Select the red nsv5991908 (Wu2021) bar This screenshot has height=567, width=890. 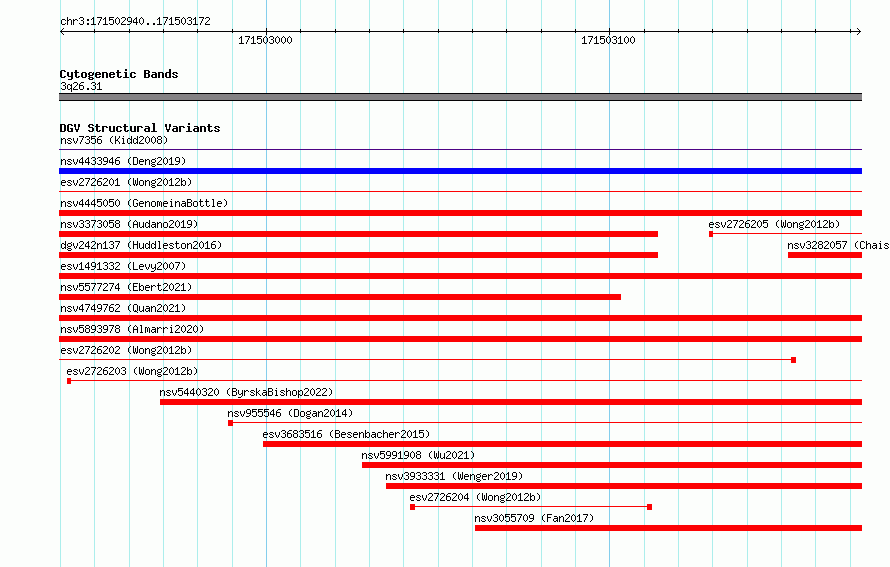click(x=612, y=465)
